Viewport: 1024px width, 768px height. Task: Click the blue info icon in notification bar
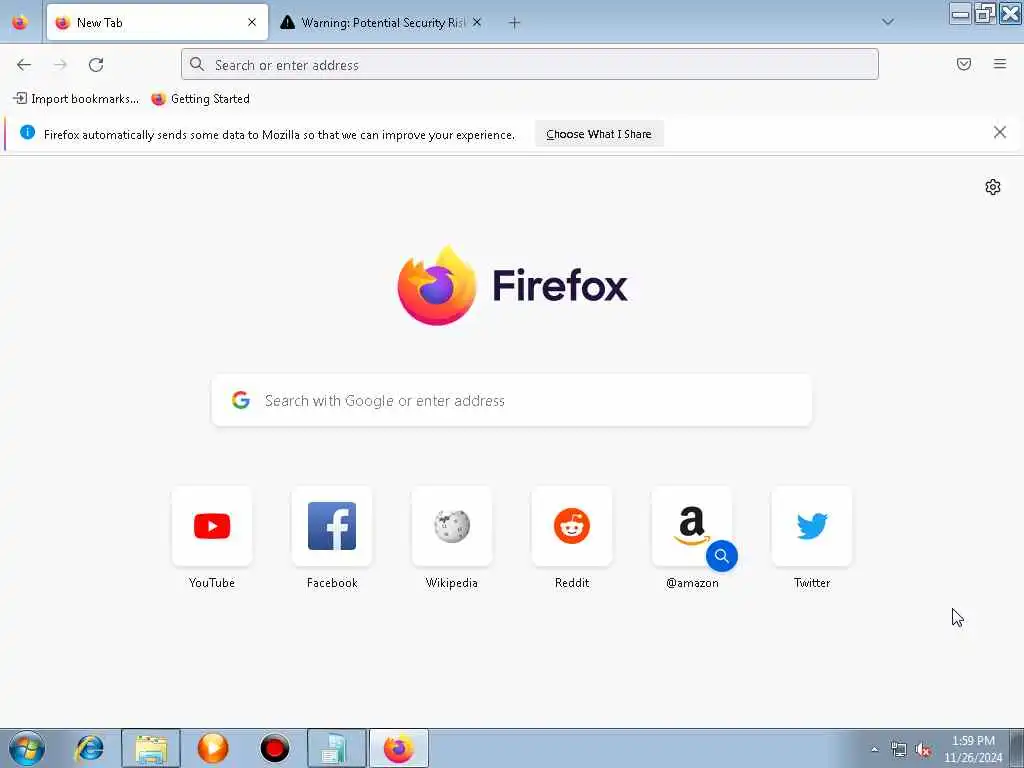[27, 133]
